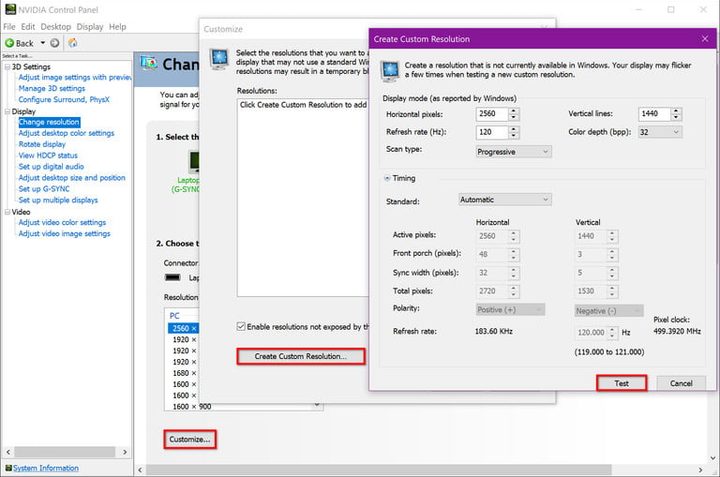Open Manage 3D settings
This screenshot has height=477, width=720.
pyautogui.click(x=51, y=88)
